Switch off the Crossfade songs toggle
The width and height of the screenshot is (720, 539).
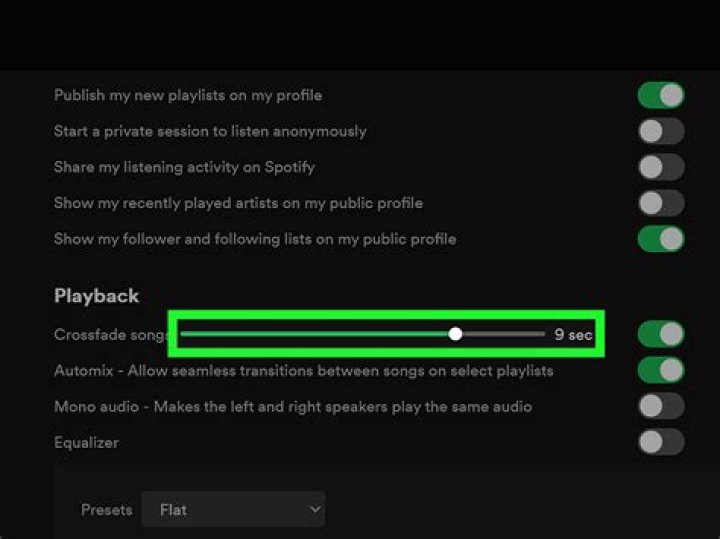coord(661,335)
